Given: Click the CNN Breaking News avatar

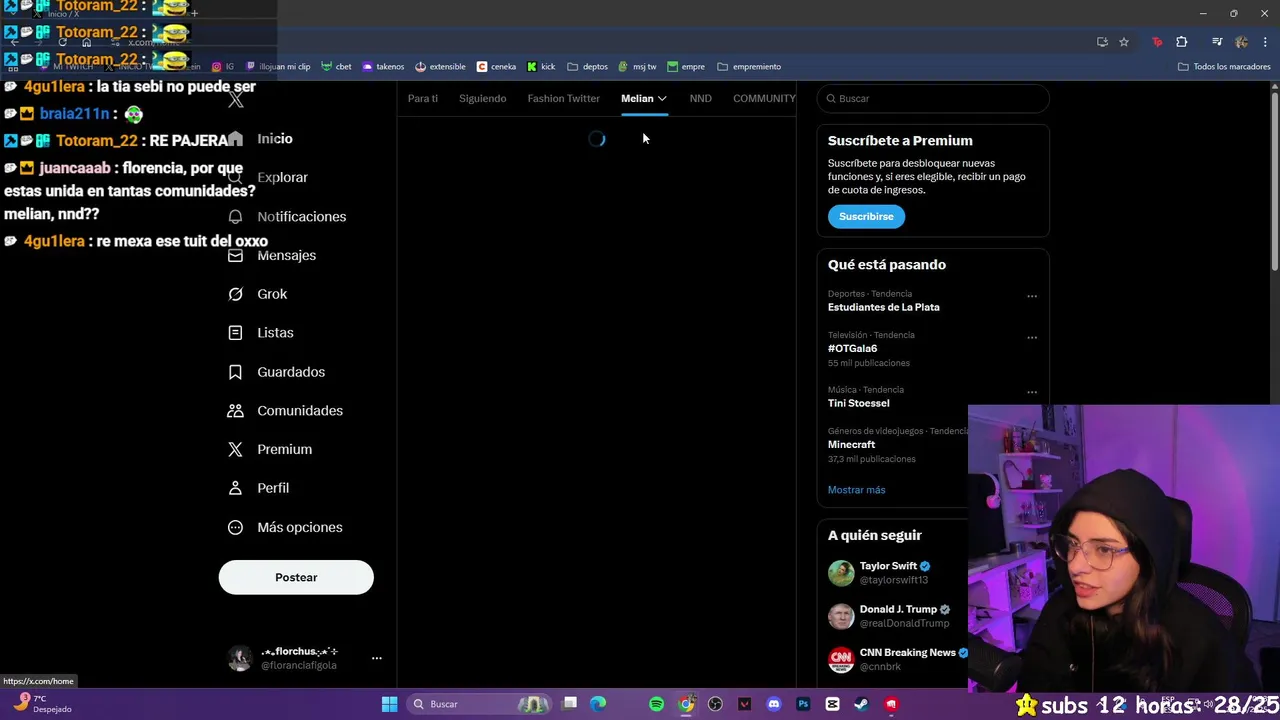Looking at the screenshot, I should click(841, 659).
